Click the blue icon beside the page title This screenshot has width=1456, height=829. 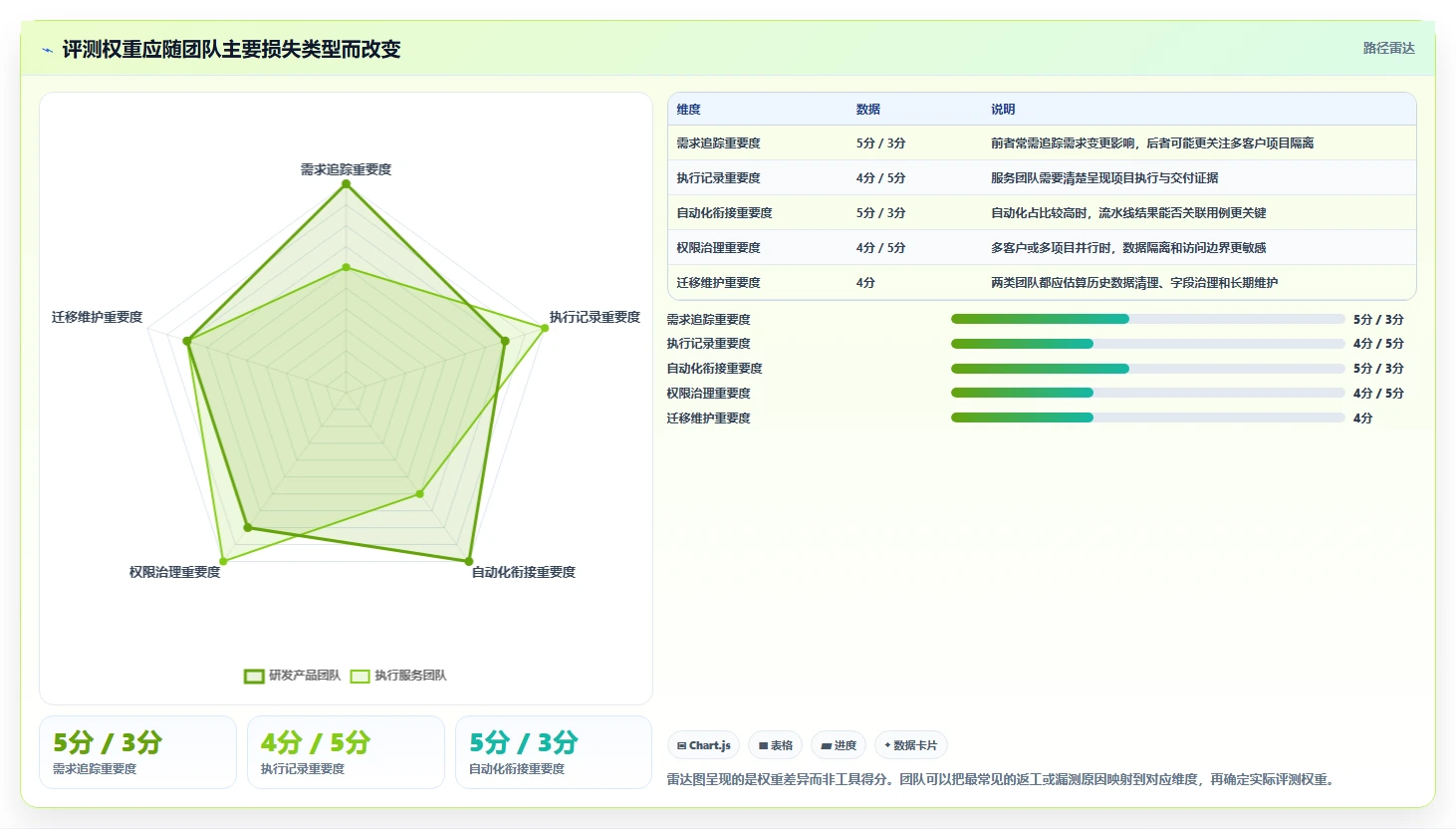(x=47, y=50)
